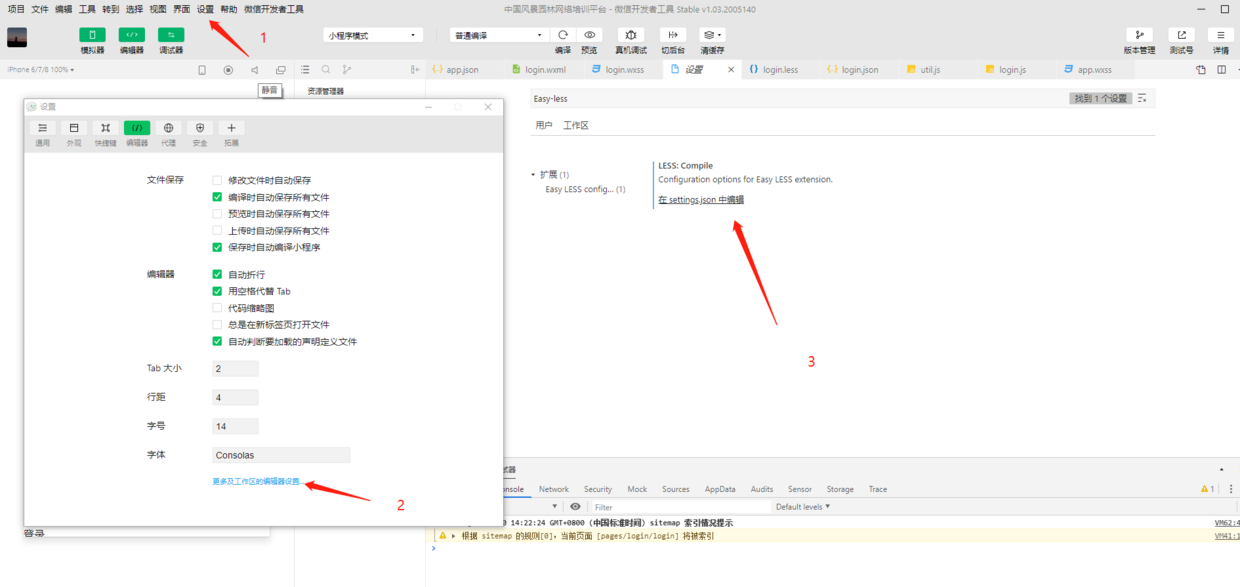Switch to the app.json editor tab

[x=462, y=70]
